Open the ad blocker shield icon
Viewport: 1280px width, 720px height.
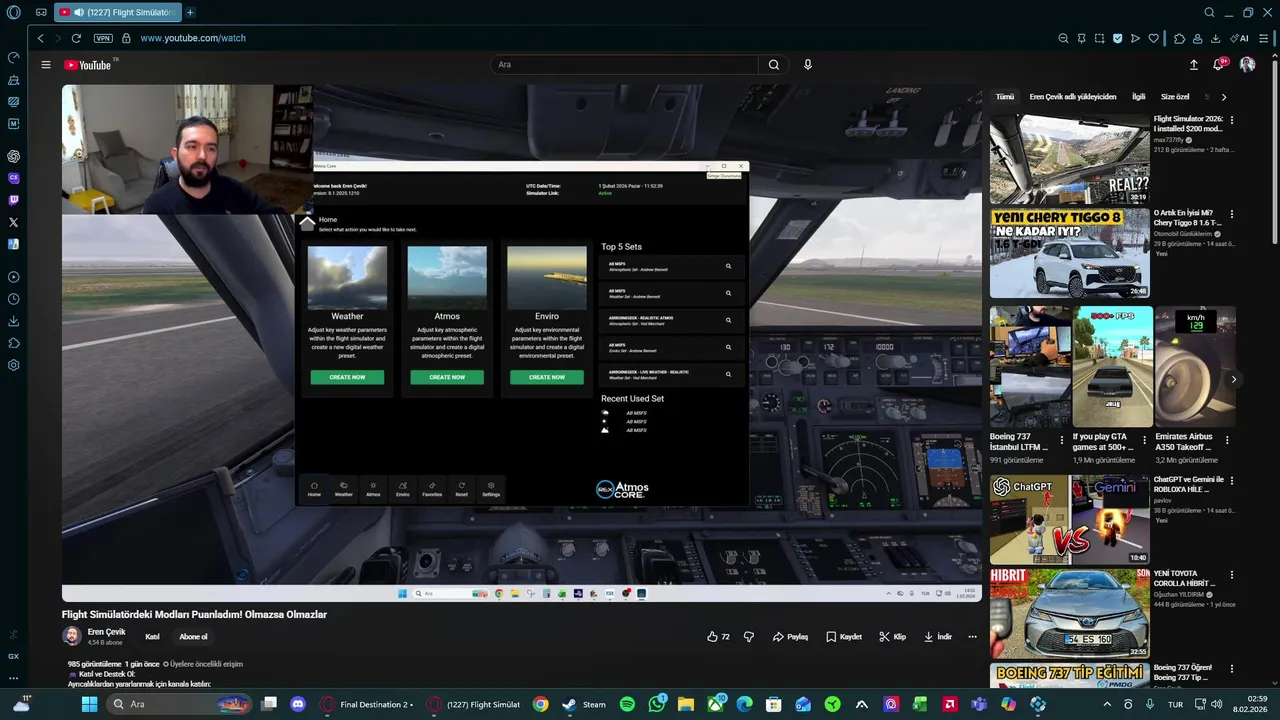(x=1117, y=38)
